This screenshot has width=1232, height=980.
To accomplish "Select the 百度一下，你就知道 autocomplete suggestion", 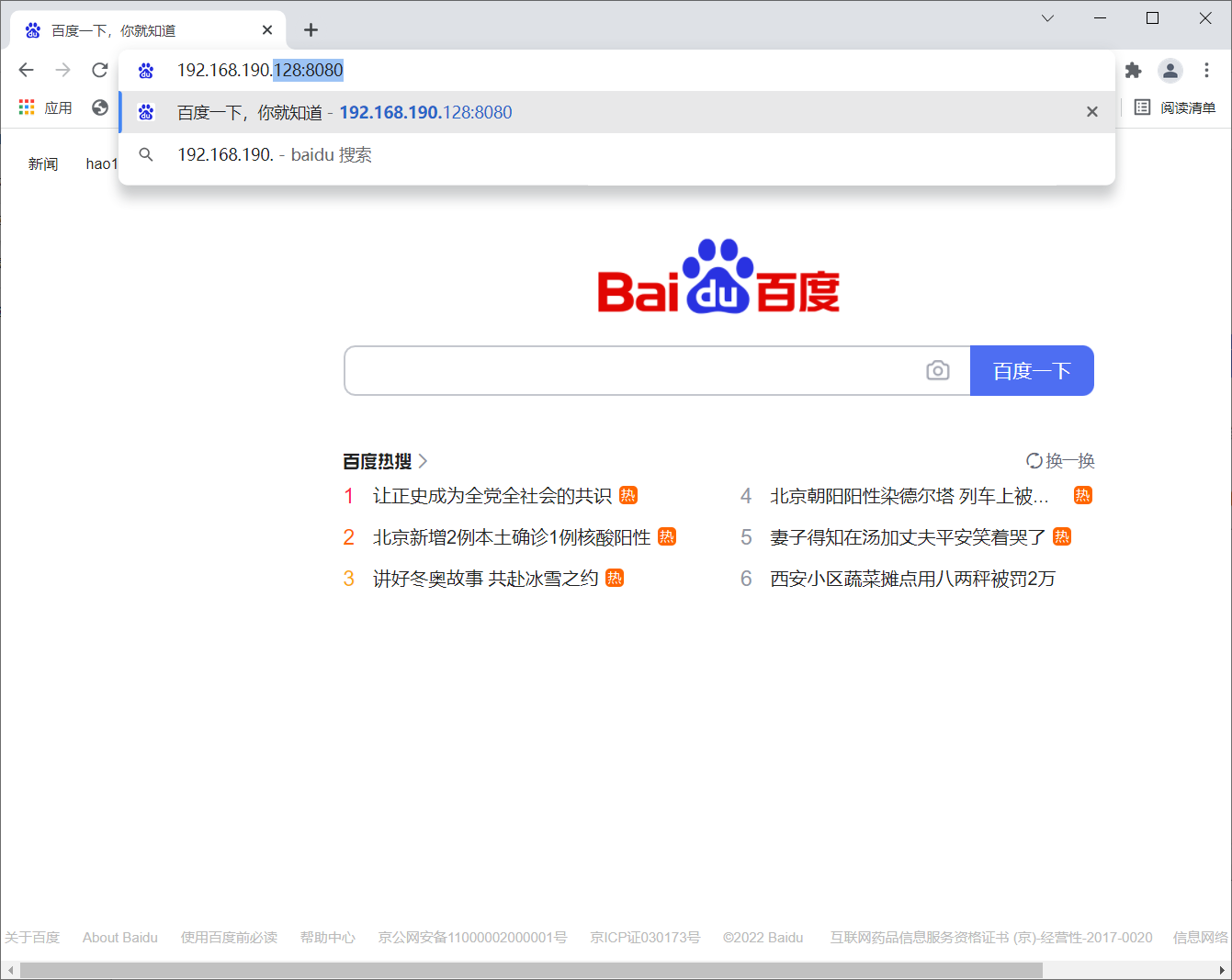I will [x=616, y=112].
